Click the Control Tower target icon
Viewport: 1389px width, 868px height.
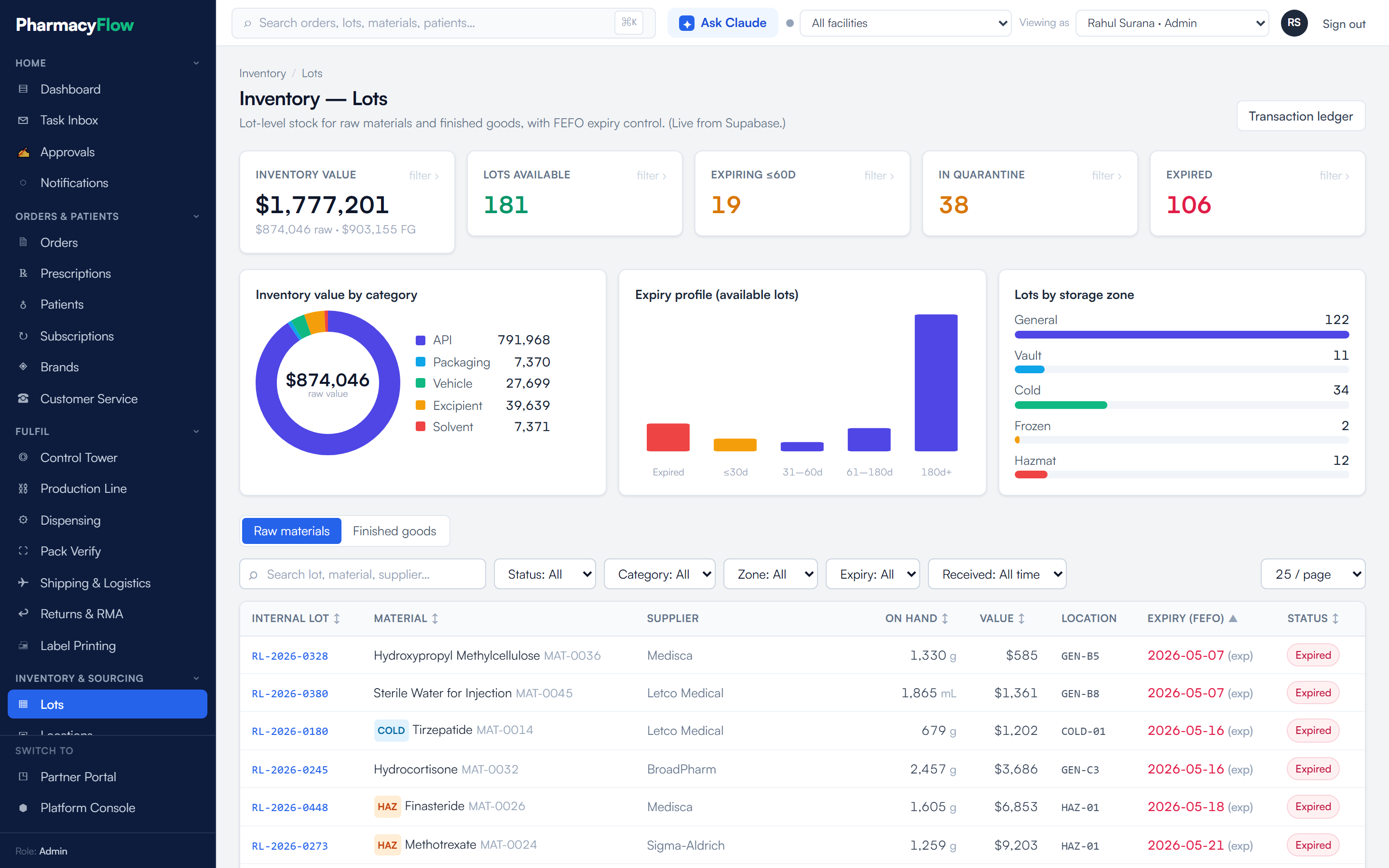pyautogui.click(x=23, y=458)
